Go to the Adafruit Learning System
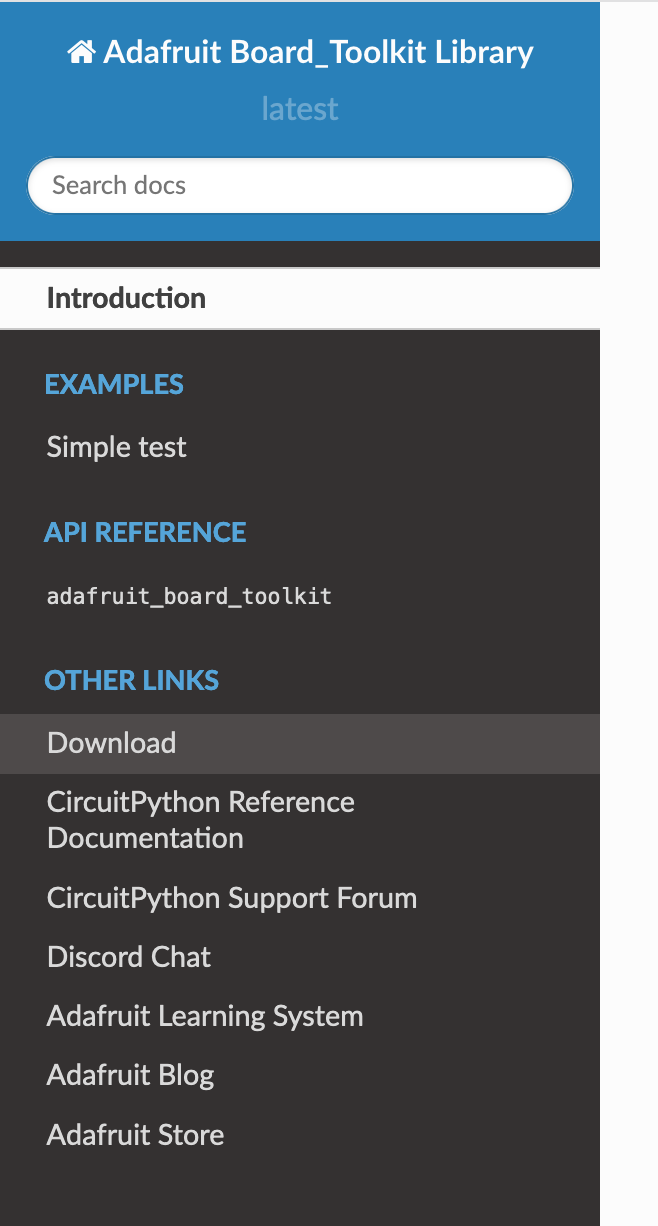This screenshot has width=658, height=1226. point(204,1015)
